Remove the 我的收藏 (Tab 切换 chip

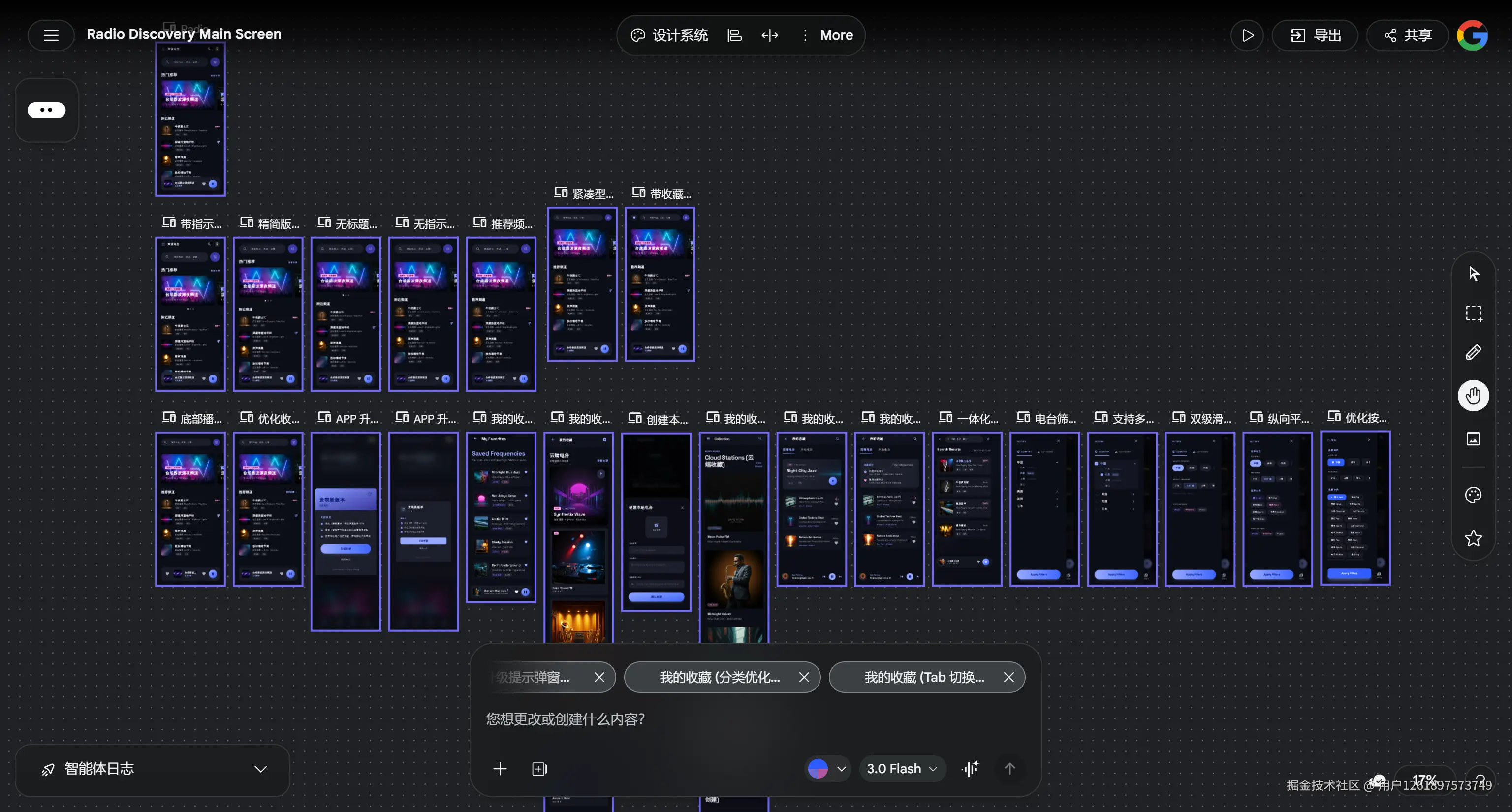tap(1008, 677)
